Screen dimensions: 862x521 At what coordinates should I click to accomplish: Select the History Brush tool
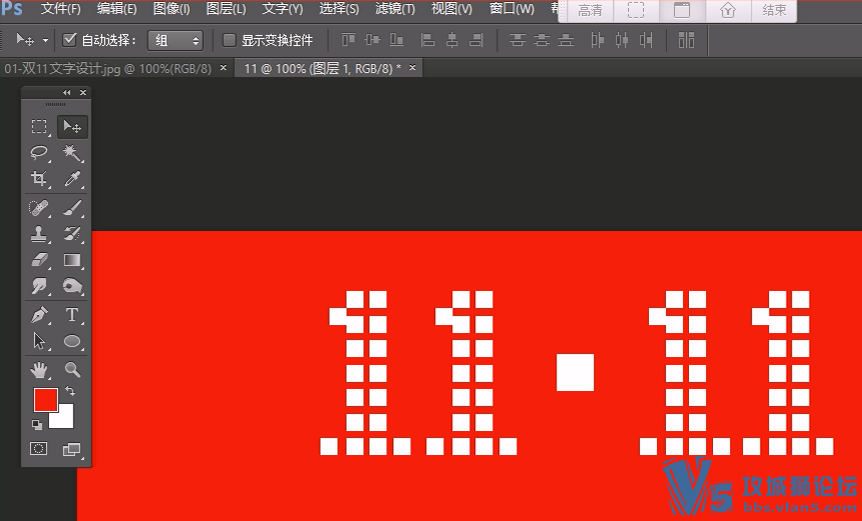(x=72, y=234)
